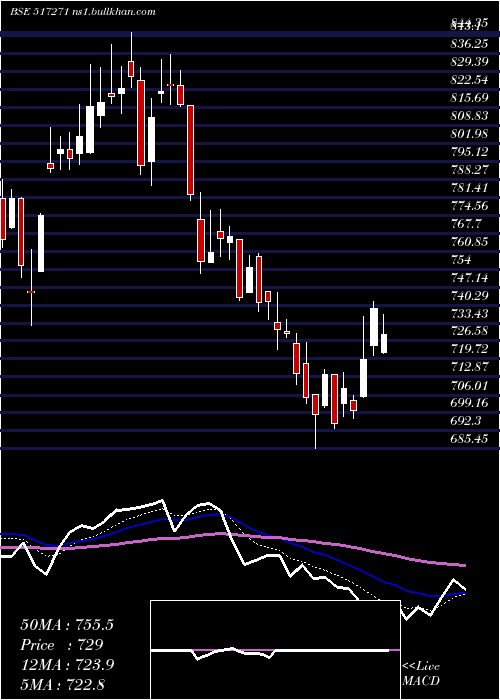Click the 781.41 price axis label
The image size is (500, 700).
pos(469,188)
